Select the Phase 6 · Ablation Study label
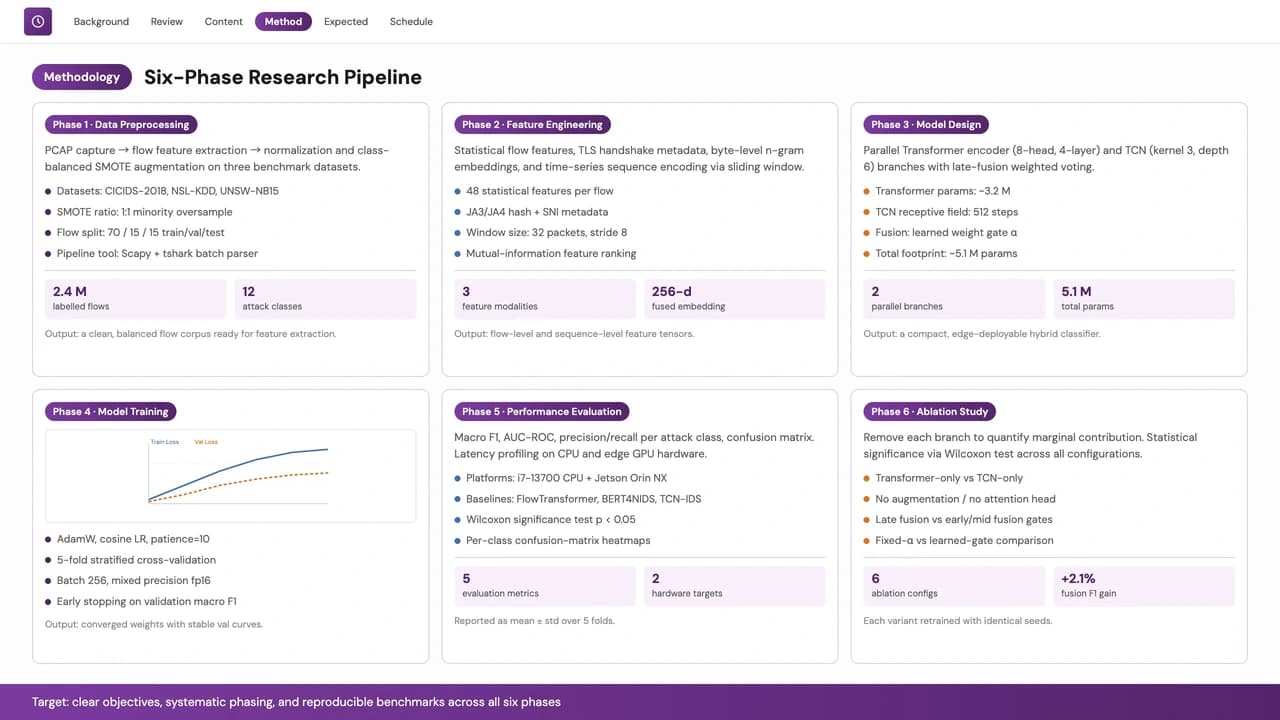Viewport: 1280px width, 720px height. [930, 411]
